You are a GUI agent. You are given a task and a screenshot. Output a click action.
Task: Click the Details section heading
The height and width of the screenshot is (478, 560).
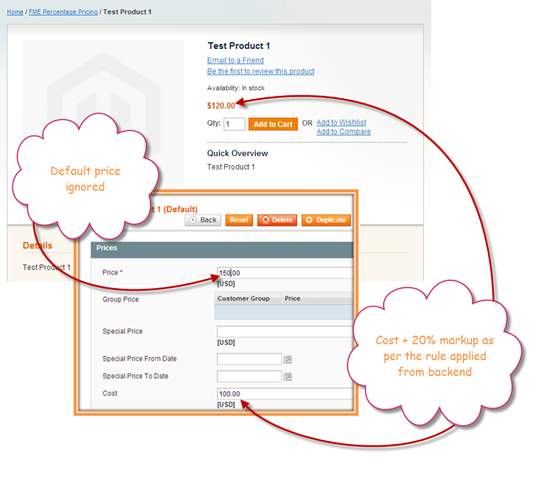click(x=37, y=246)
